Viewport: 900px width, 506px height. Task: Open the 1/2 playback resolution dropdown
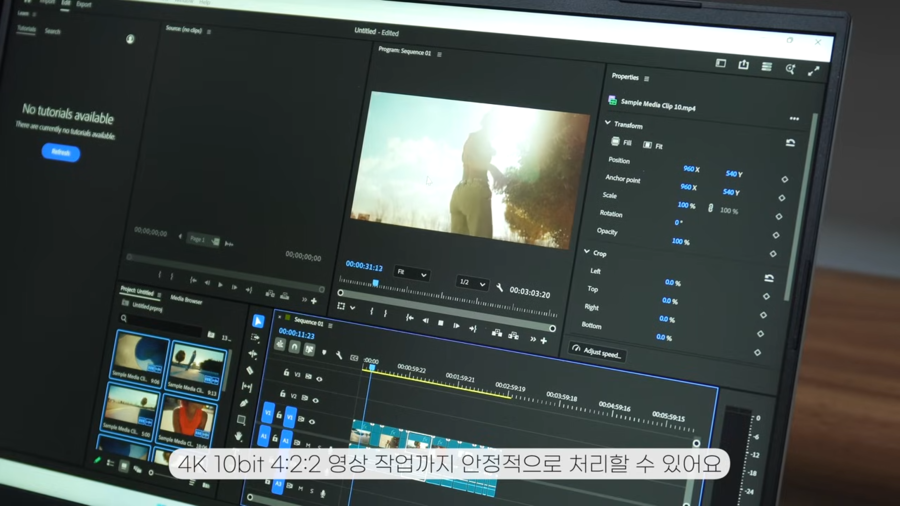click(472, 283)
